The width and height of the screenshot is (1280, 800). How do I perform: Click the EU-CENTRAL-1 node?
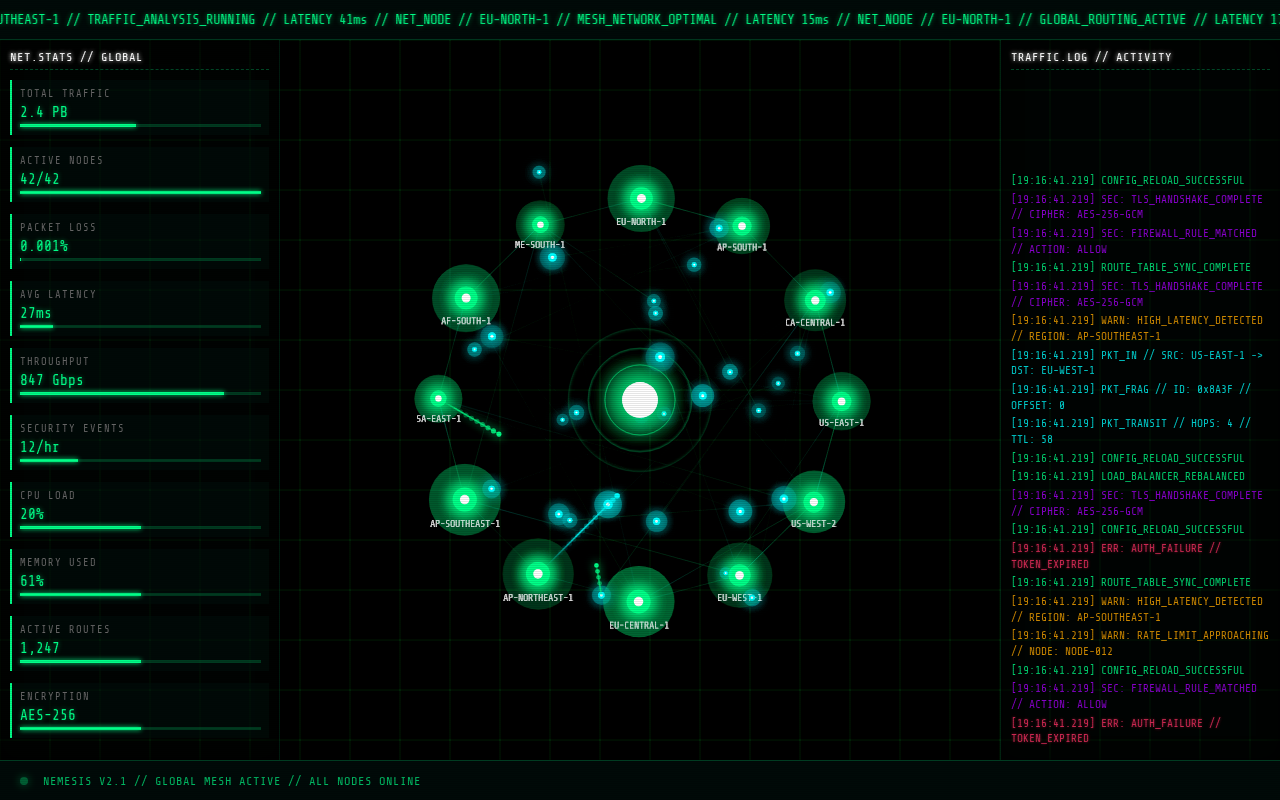tap(640, 601)
